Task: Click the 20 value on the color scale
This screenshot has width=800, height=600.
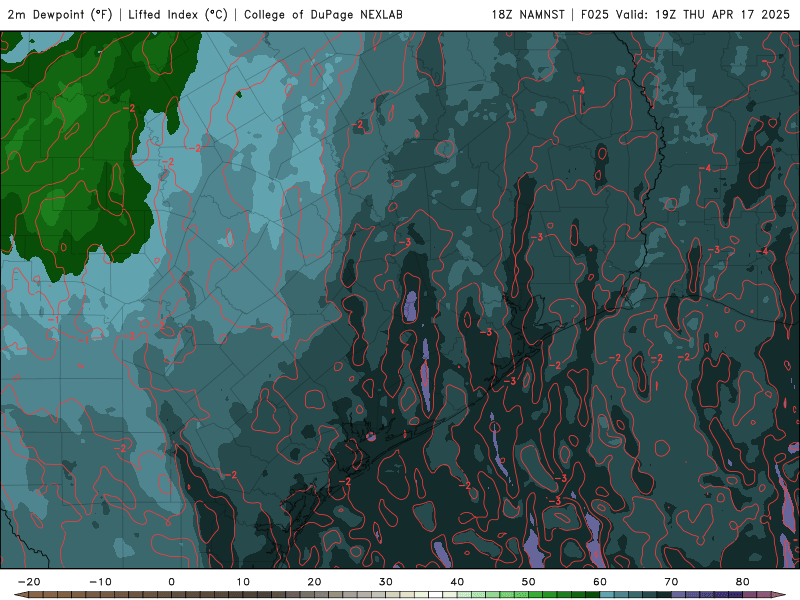Action: click(x=314, y=582)
